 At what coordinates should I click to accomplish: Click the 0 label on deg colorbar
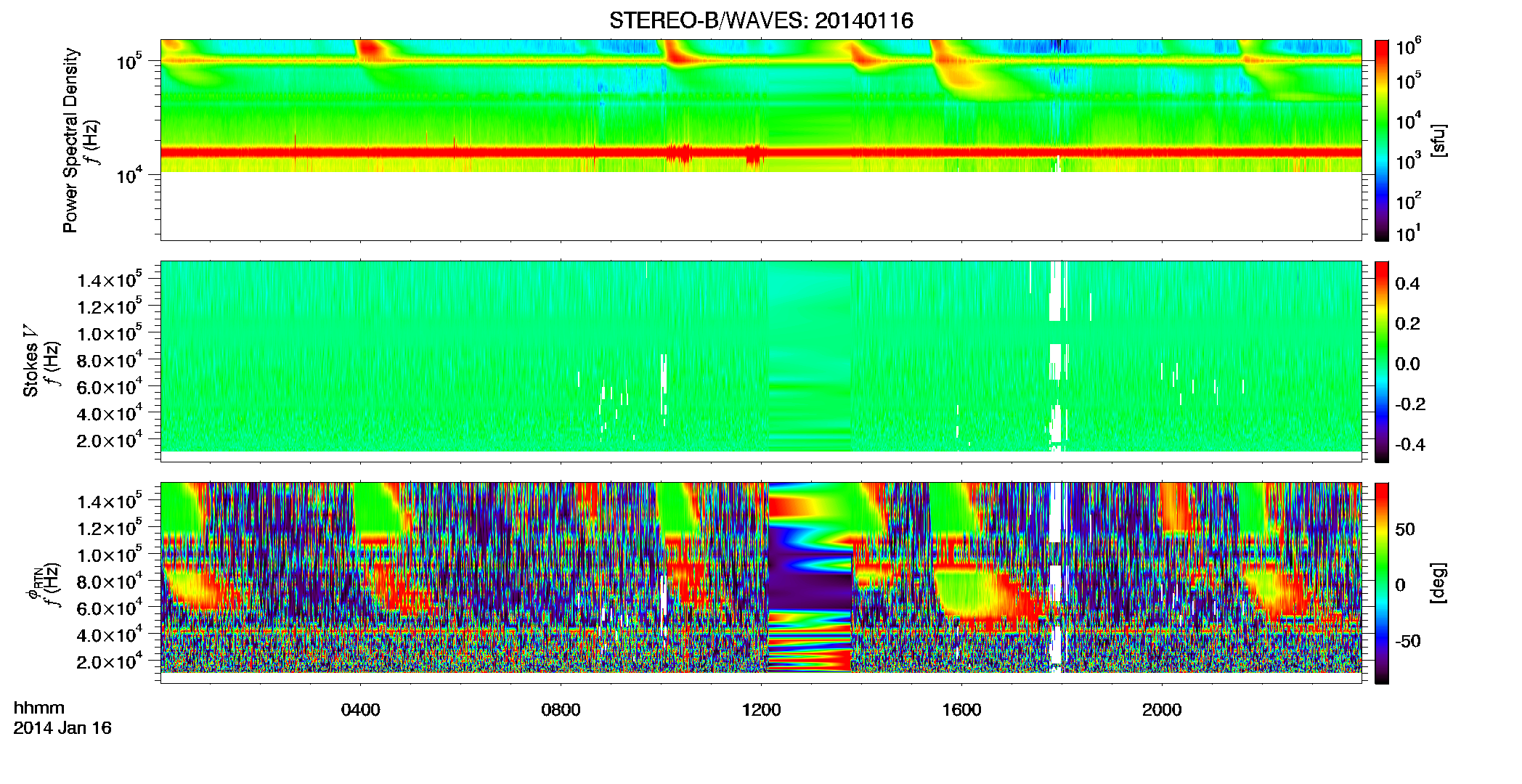[1400, 585]
